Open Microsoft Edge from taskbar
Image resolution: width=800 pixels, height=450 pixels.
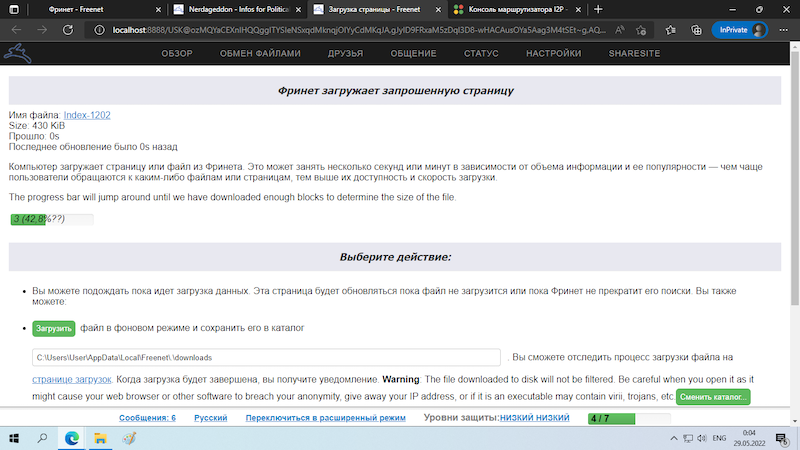coord(72,438)
